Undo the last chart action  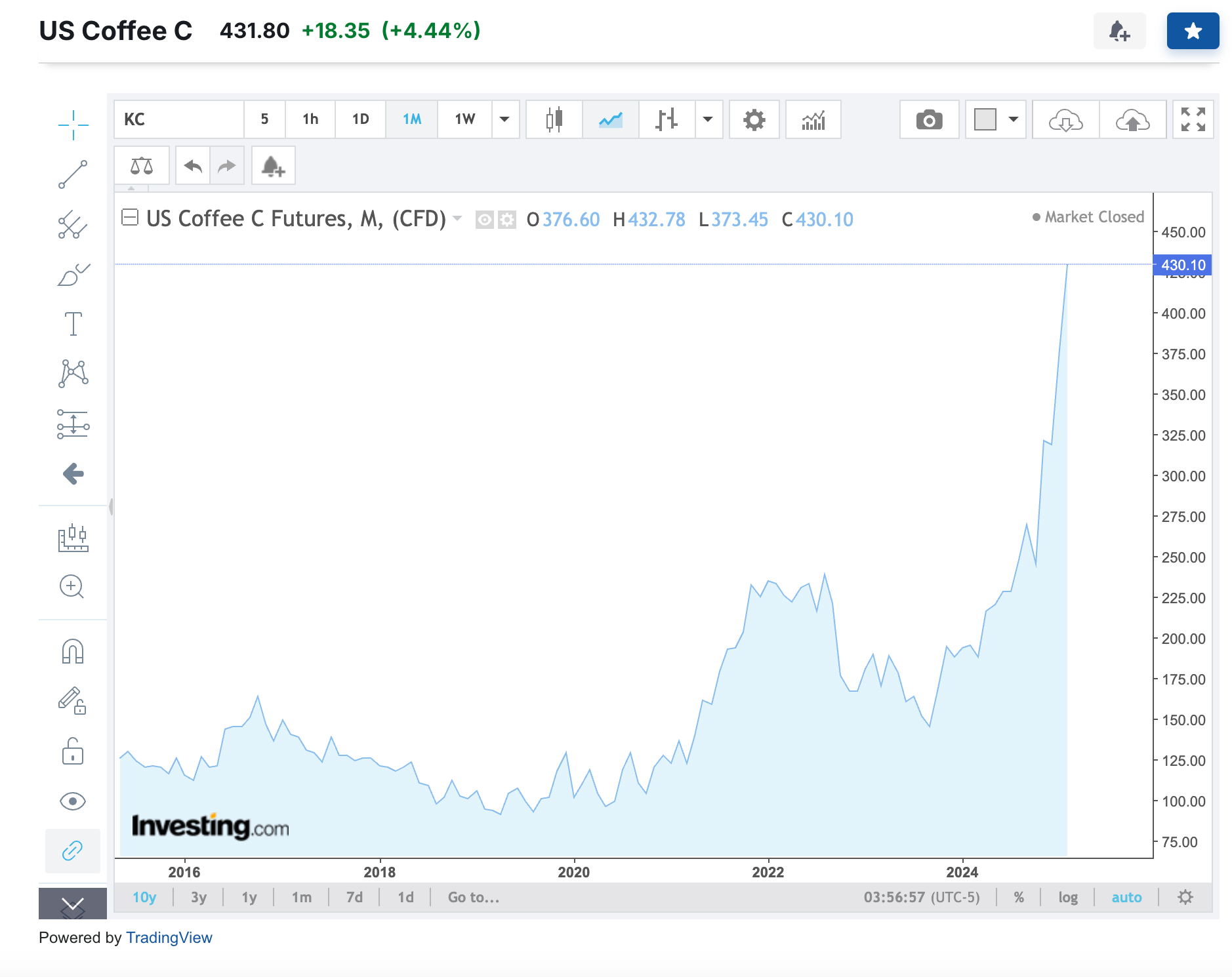pos(193,166)
